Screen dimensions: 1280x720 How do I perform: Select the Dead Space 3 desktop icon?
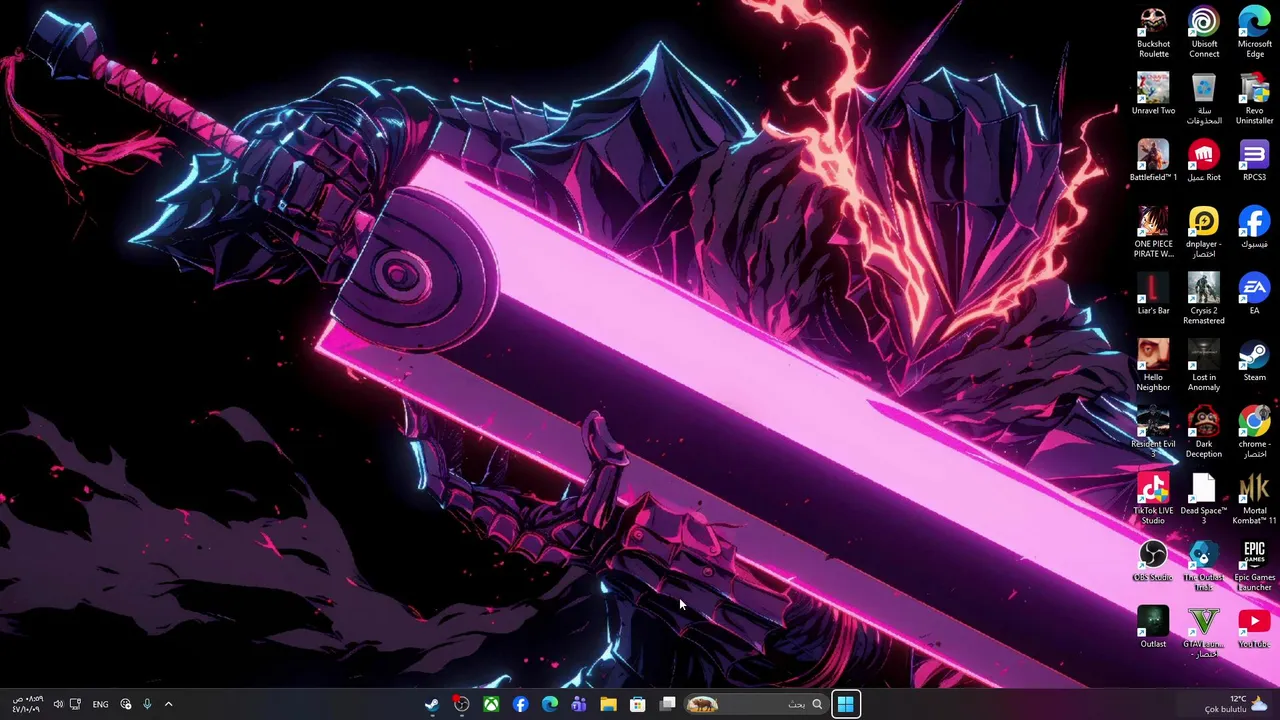[x=1204, y=500]
